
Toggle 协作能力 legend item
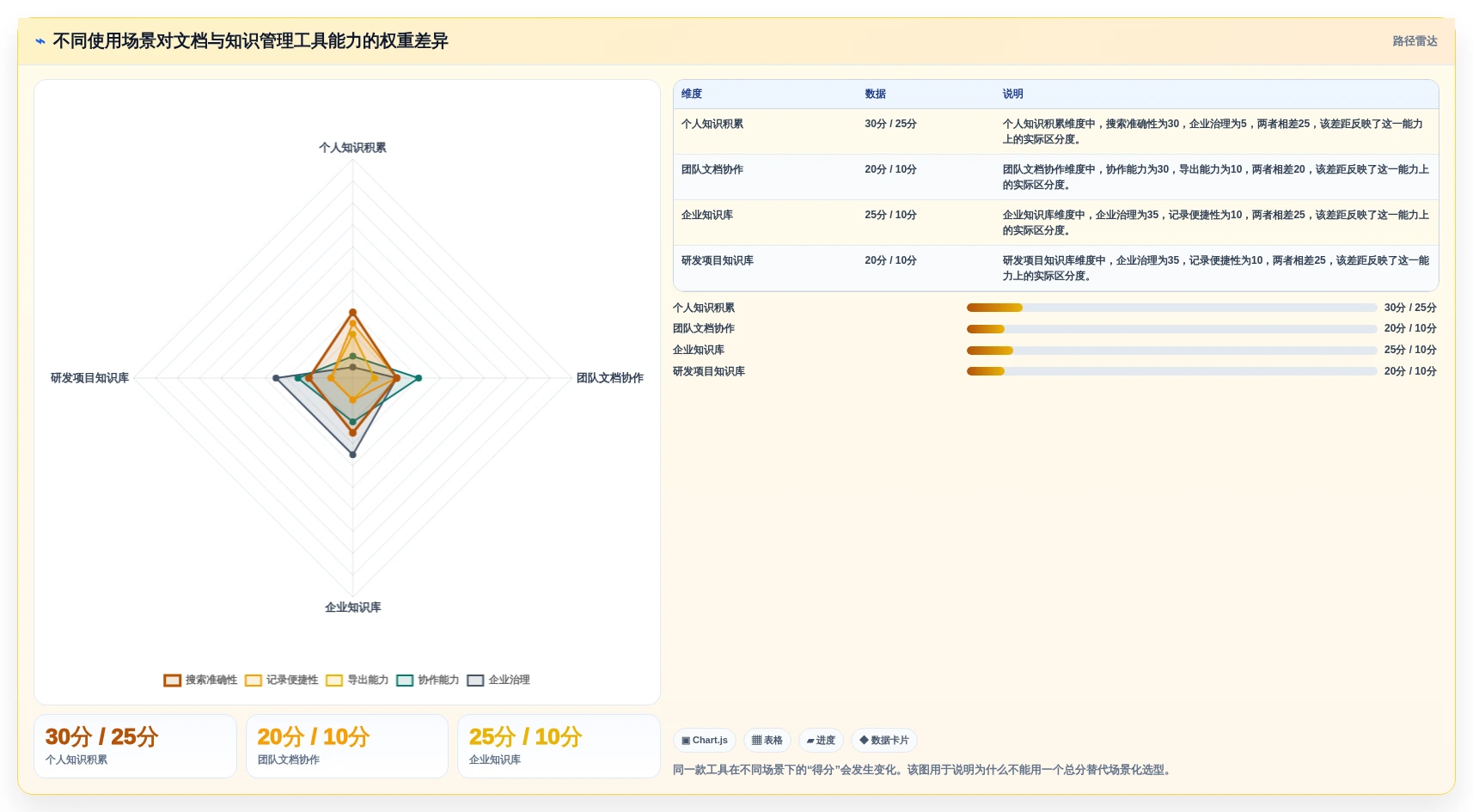(427, 680)
